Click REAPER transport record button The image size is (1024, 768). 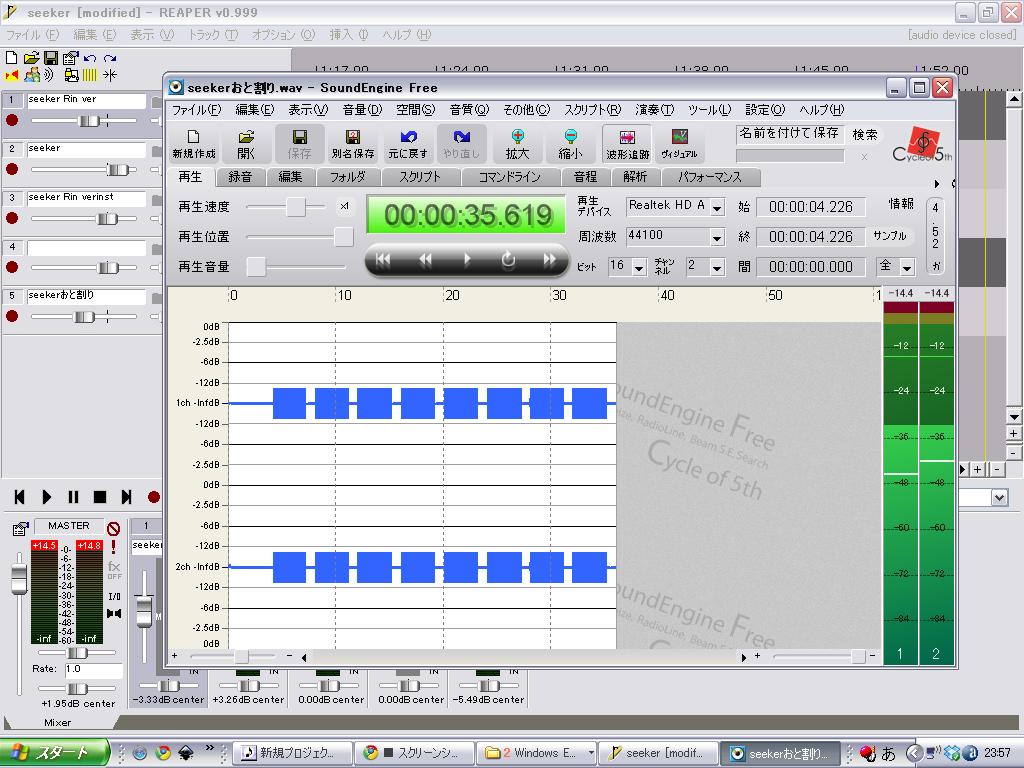(153, 497)
